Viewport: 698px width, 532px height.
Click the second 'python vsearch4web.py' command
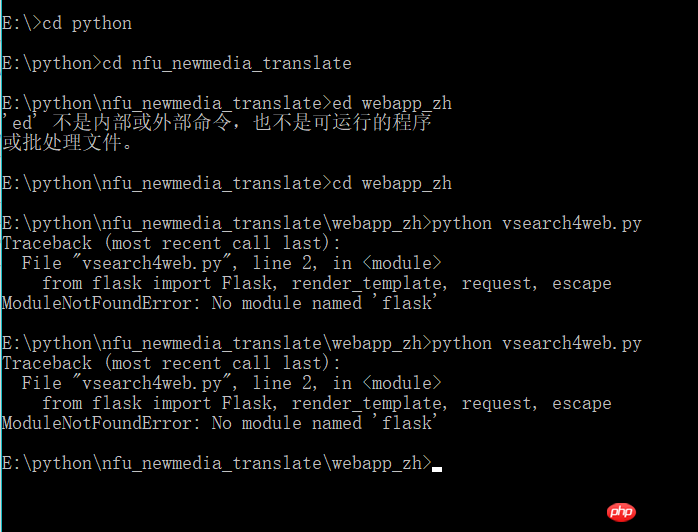[537, 344]
